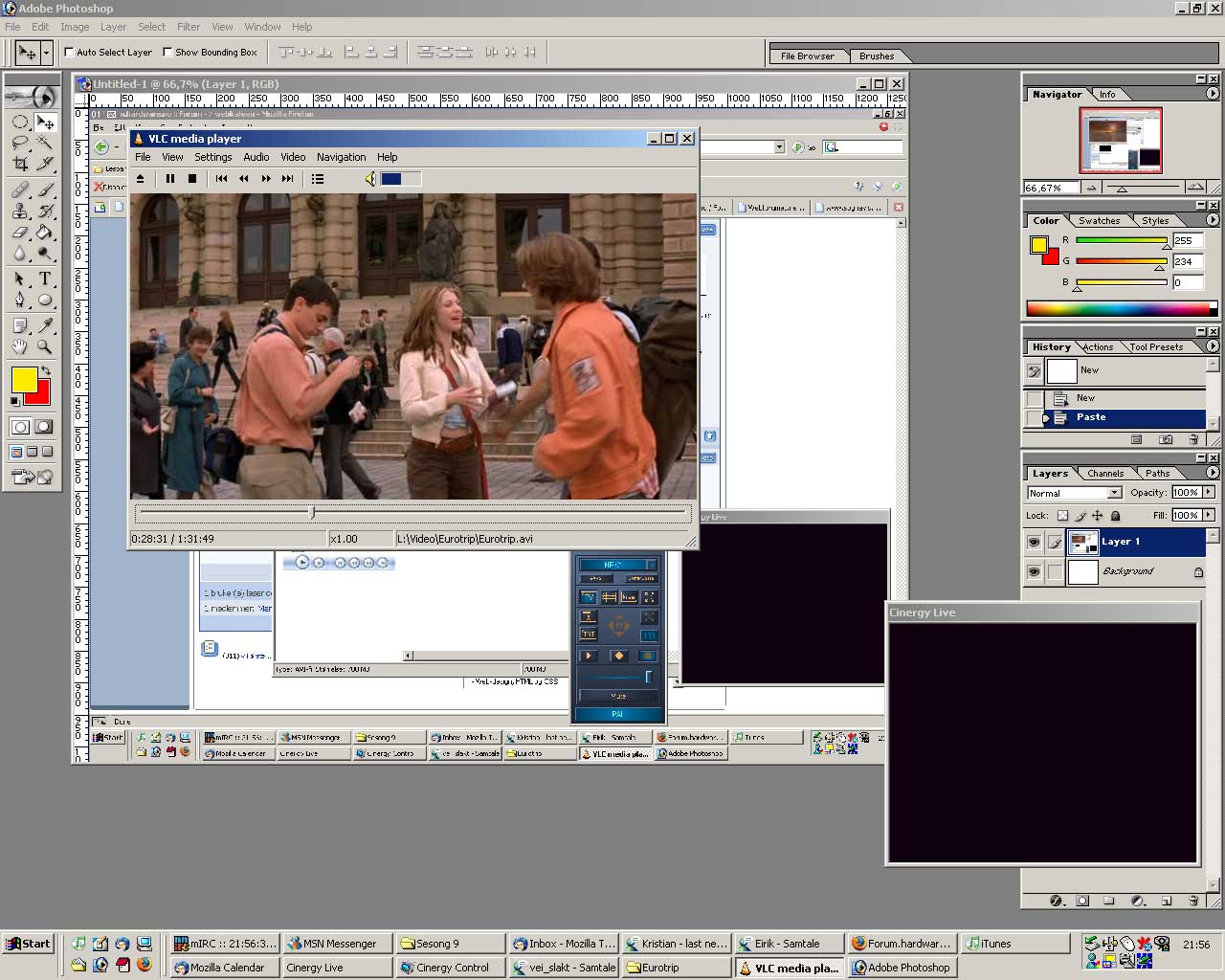Select the Ellipse shape tool
Viewport: 1225px width, 980px height.
click(45, 300)
